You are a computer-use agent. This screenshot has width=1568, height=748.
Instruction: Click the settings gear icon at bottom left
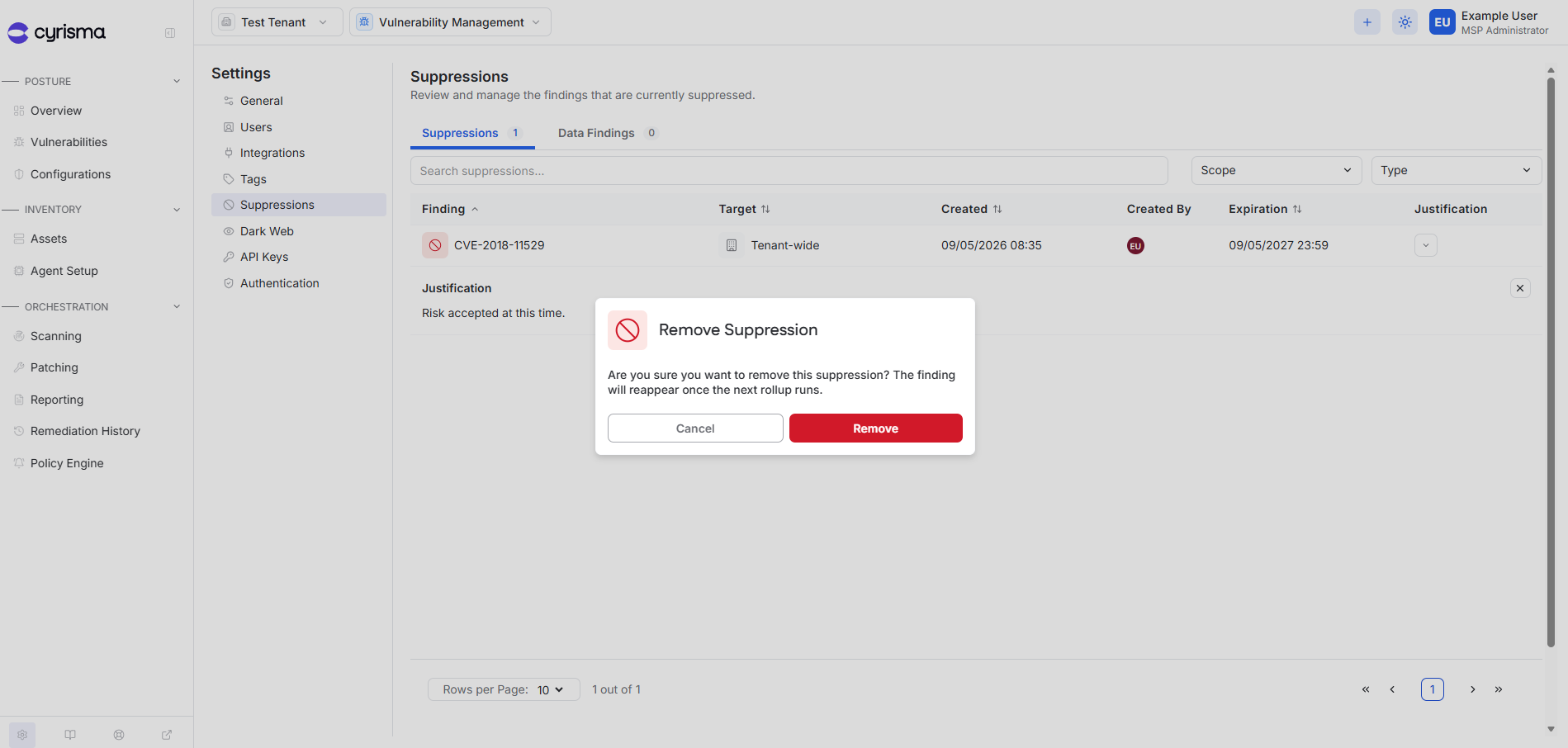pos(22,735)
